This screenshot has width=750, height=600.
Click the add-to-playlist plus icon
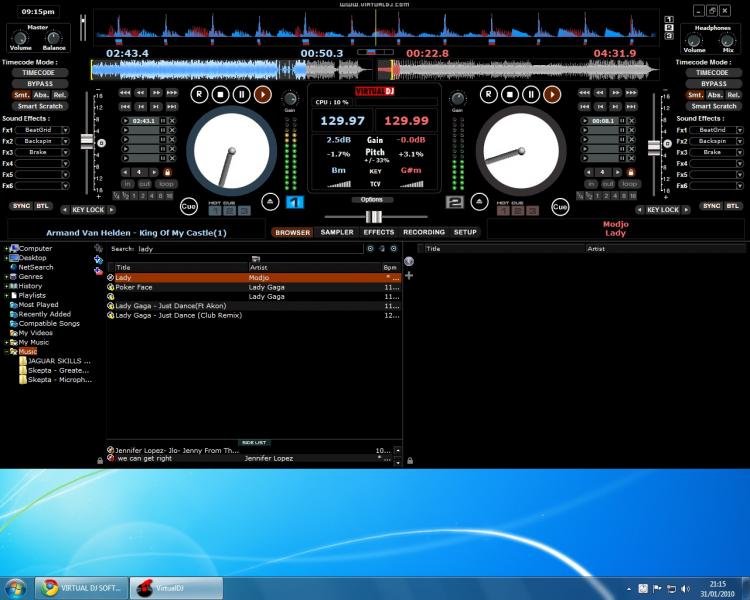(x=409, y=276)
